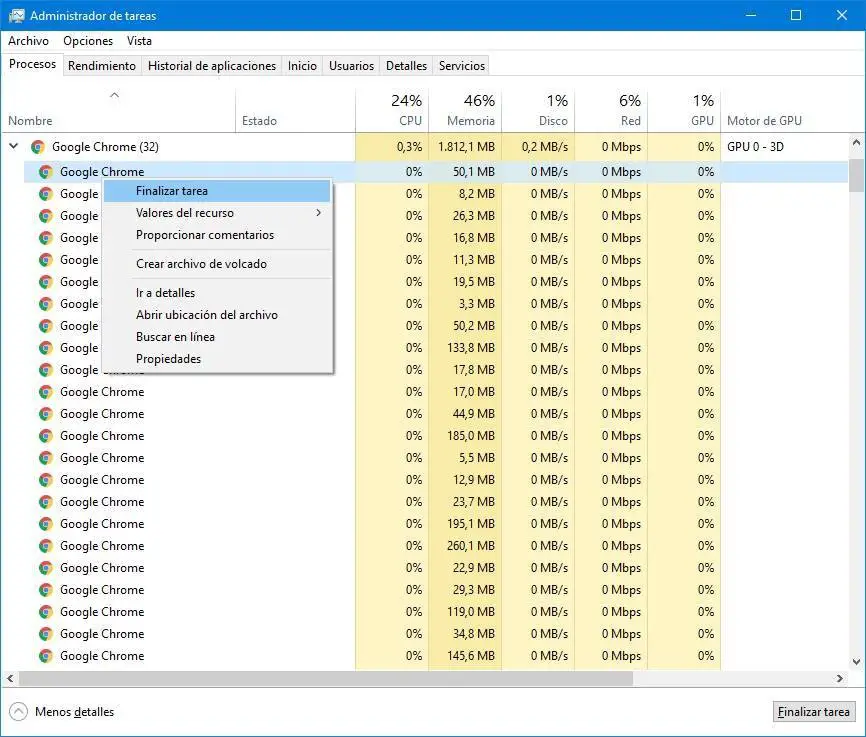Click Chrome icon in the 185,0 MB row
The image size is (866, 737).
click(x=46, y=436)
